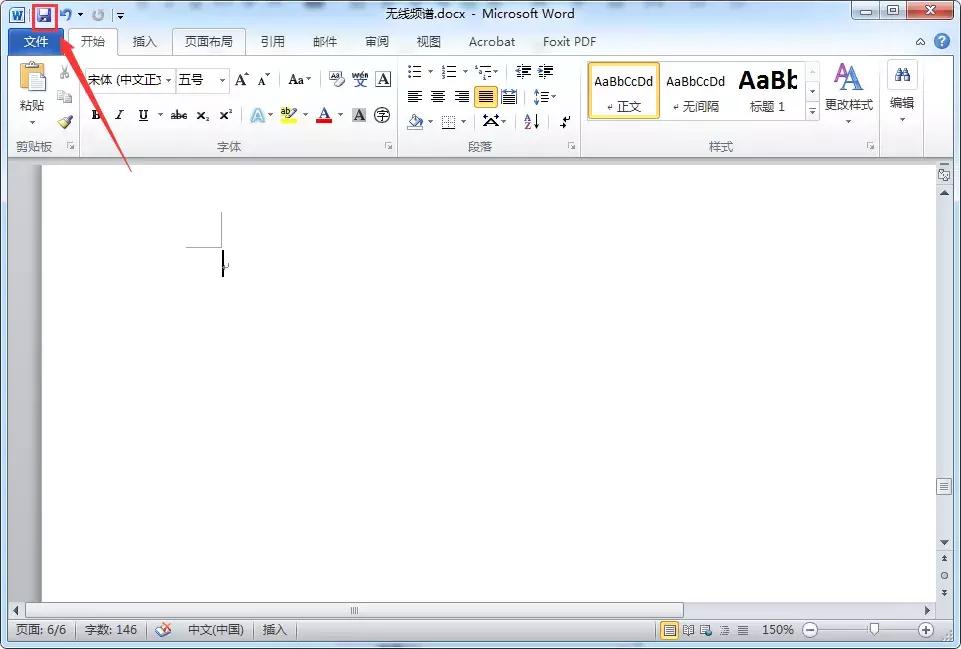Click the zoom in plus control
Image resolution: width=961 pixels, height=649 pixels.
[x=928, y=630]
